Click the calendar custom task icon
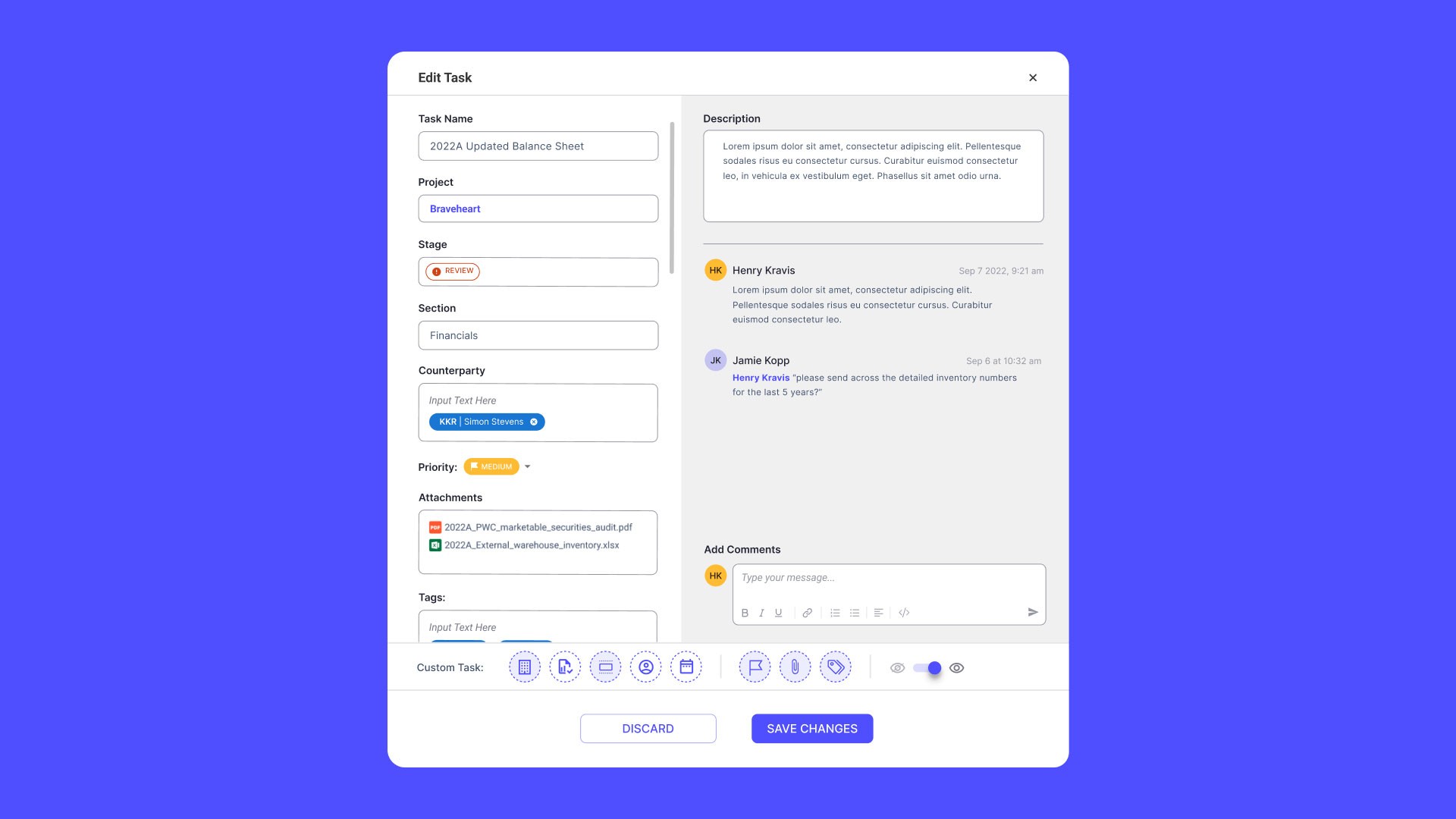The height and width of the screenshot is (819, 1456). (x=686, y=667)
